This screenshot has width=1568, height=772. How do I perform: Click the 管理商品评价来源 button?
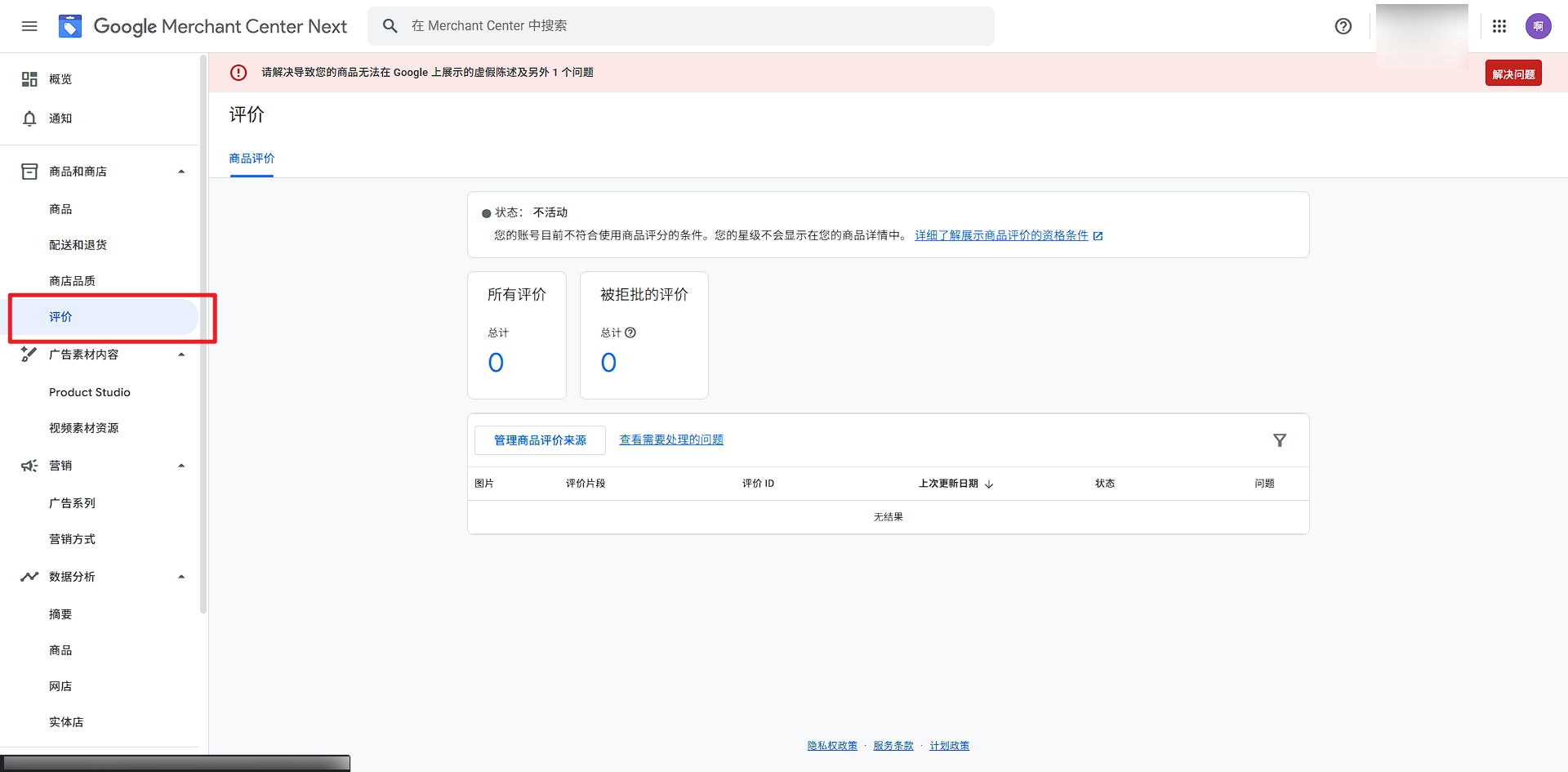(x=540, y=440)
